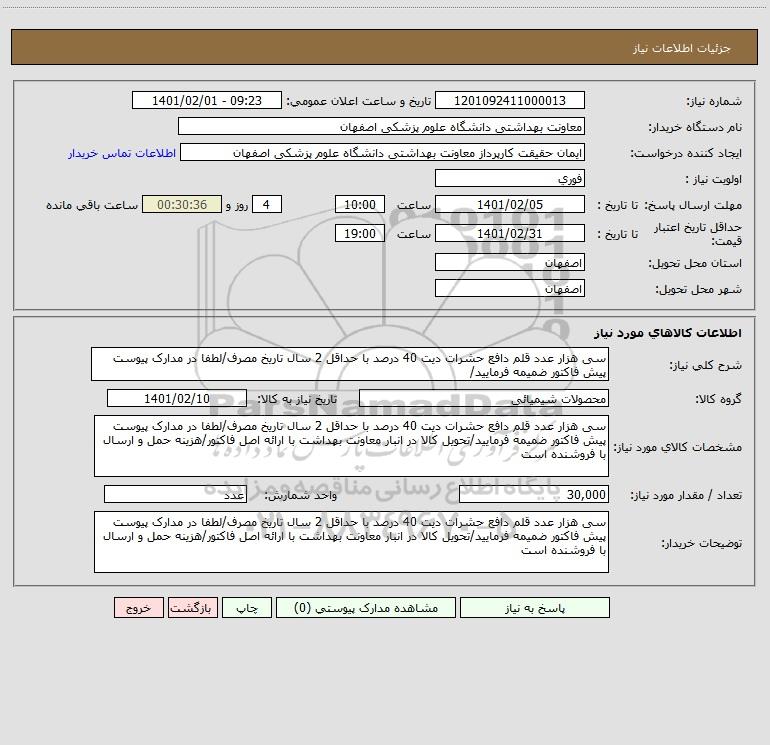Viewport: 770px width, 745px height.
Task: Click the چاپ print button
Action: 247,608
